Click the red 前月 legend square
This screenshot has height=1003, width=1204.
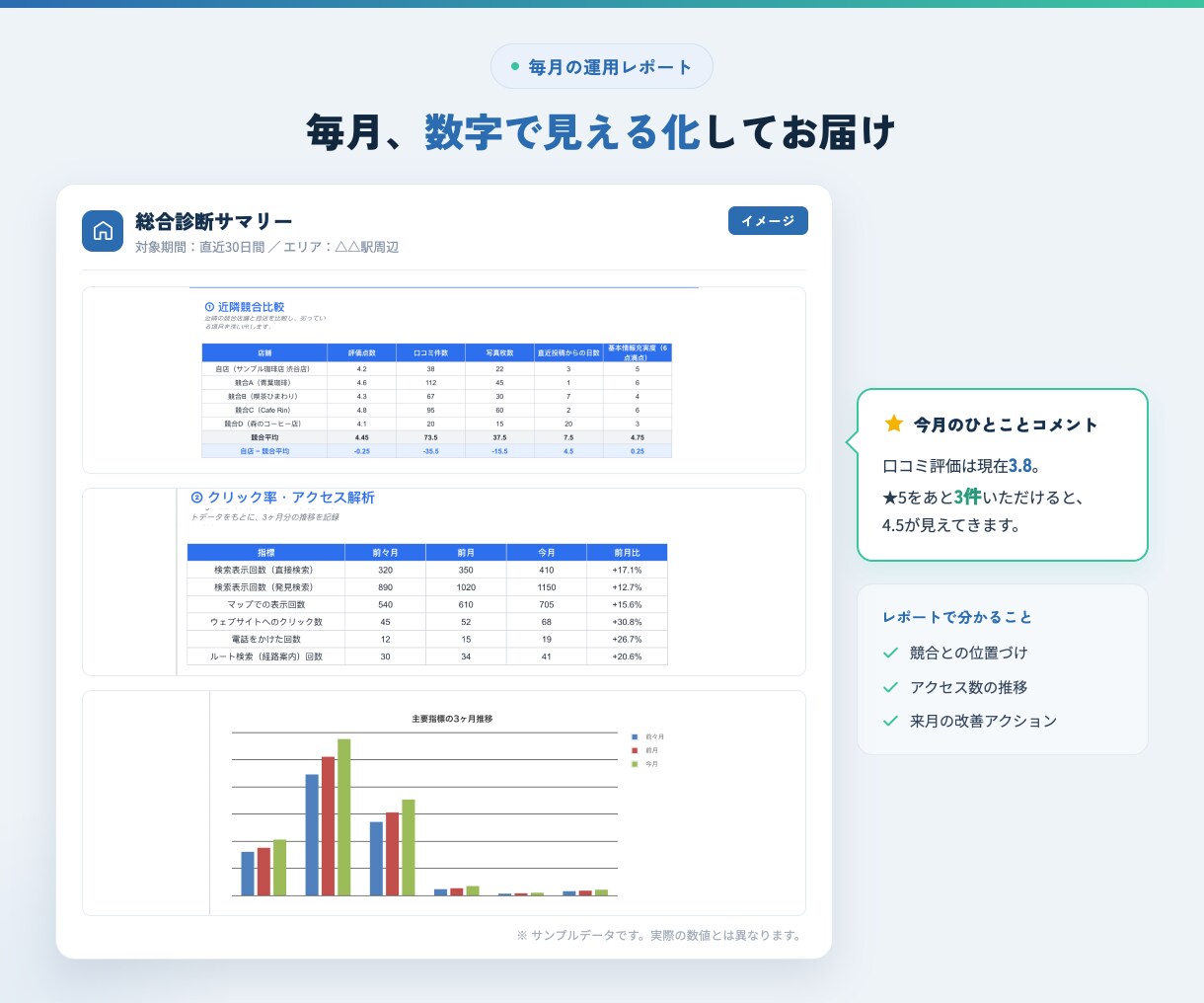point(635,750)
